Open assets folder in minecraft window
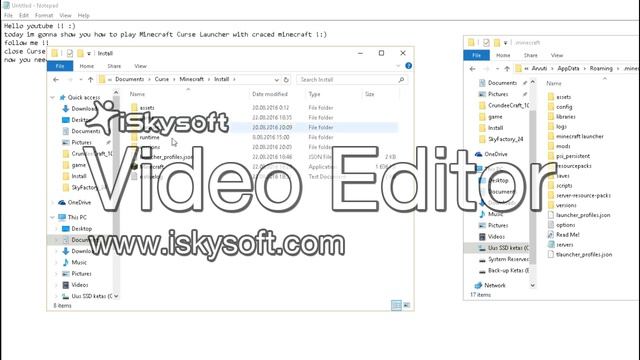This screenshot has height=360, width=640. [563, 97]
